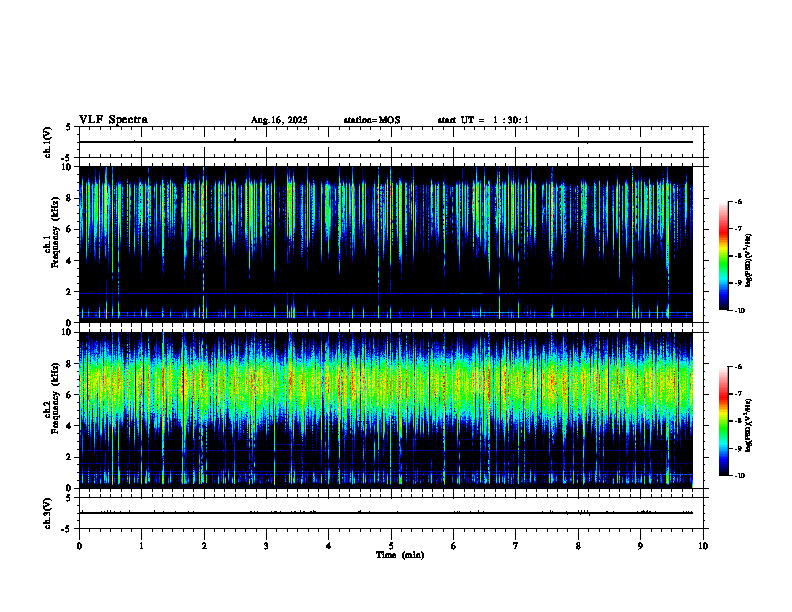Click the 'ch.3(V)' axis label at bottom
Screen dimensions: 792x612
[x=47, y=513]
